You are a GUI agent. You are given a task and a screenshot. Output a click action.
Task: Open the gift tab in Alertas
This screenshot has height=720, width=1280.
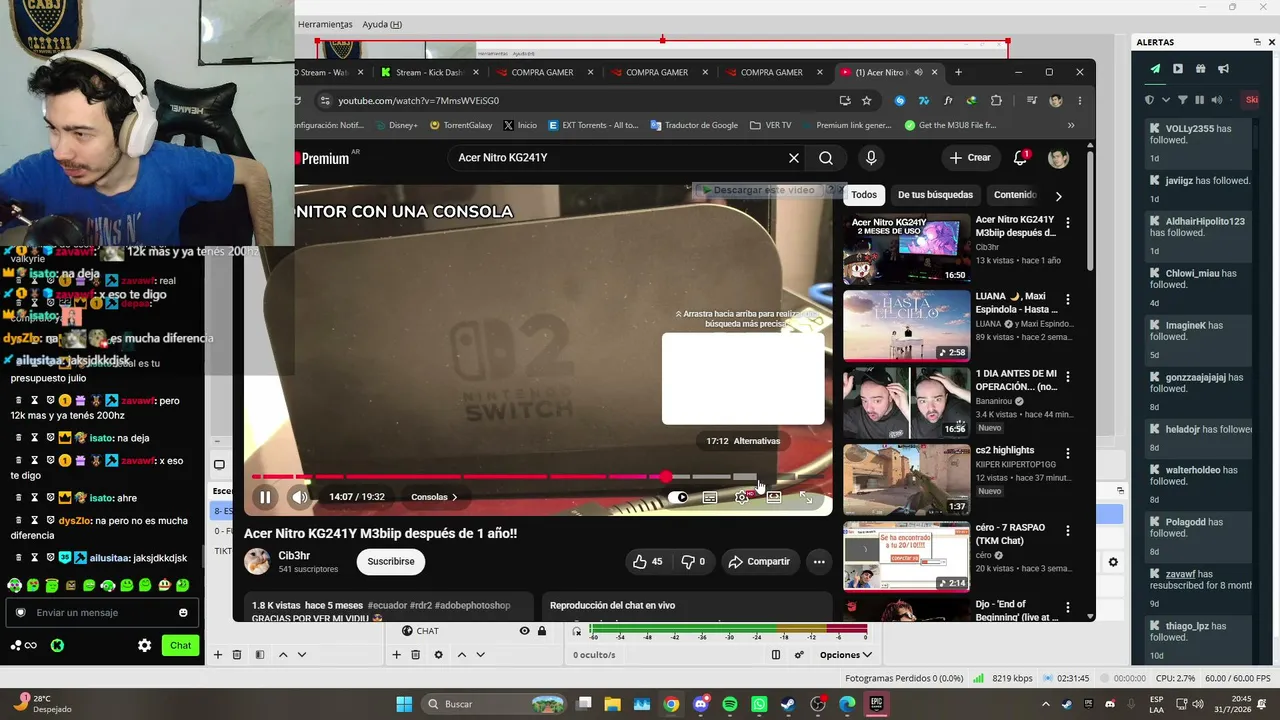1200,69
